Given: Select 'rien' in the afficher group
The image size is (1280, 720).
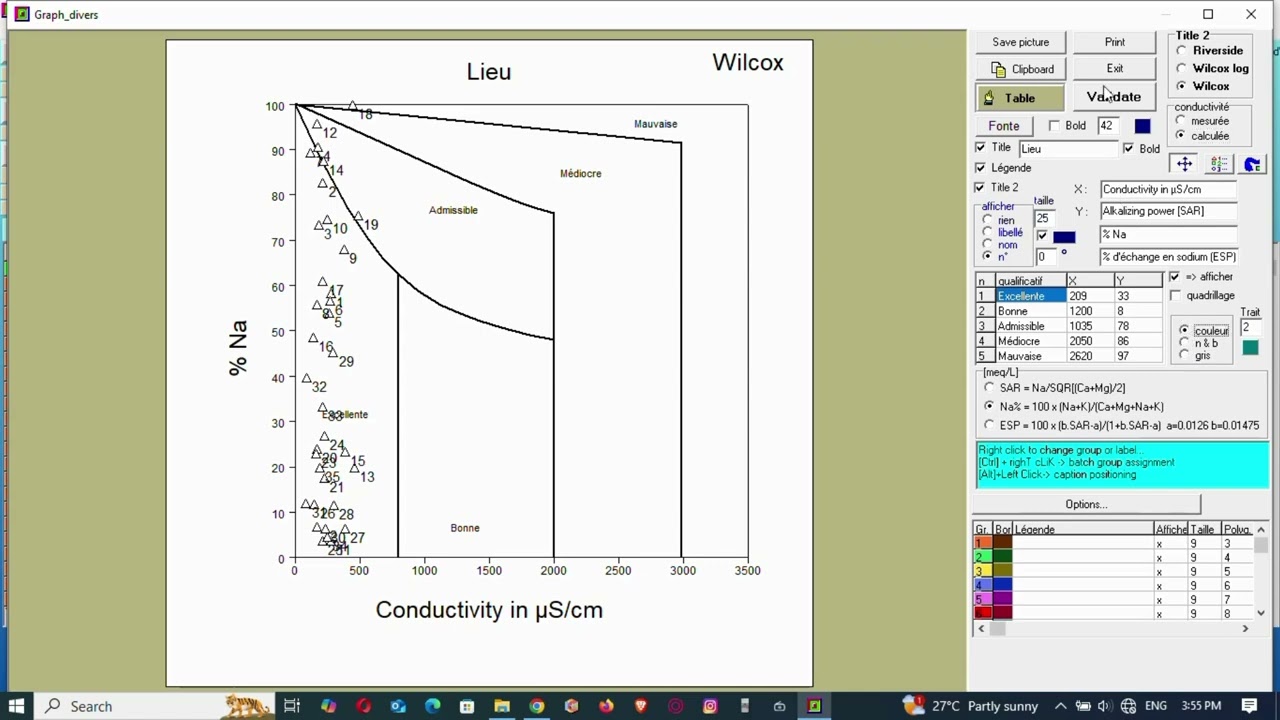Looking at the screenshot, I should click(988, 220).
